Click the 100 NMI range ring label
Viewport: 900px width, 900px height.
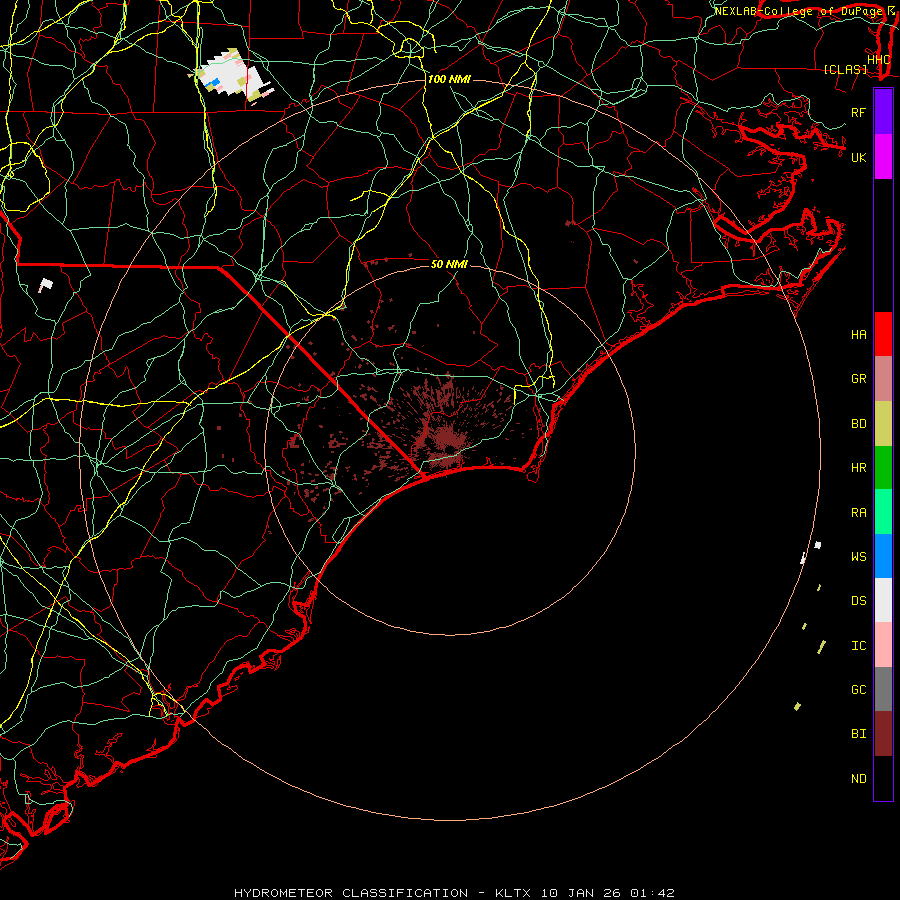[x=449, y=79]
